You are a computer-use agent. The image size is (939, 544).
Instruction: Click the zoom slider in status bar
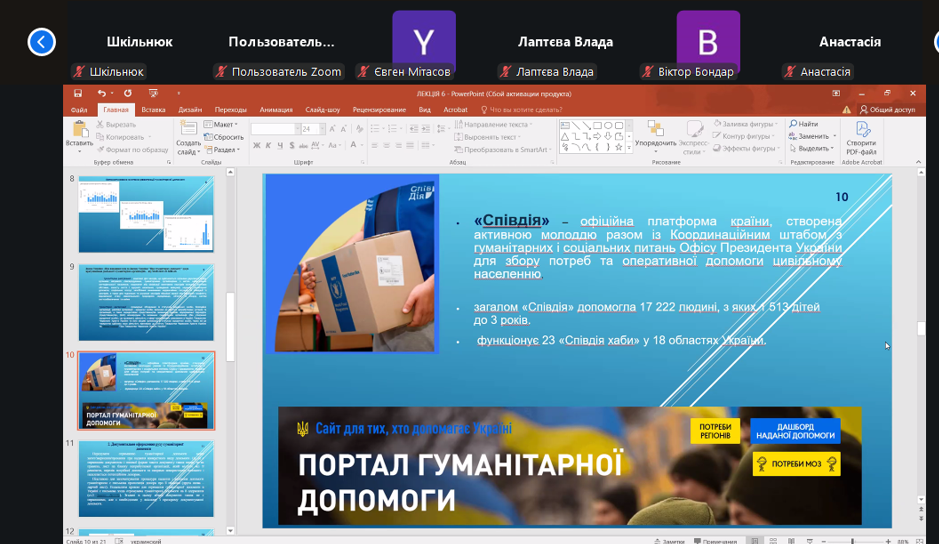pyautogui.click(x=852, y=541)
